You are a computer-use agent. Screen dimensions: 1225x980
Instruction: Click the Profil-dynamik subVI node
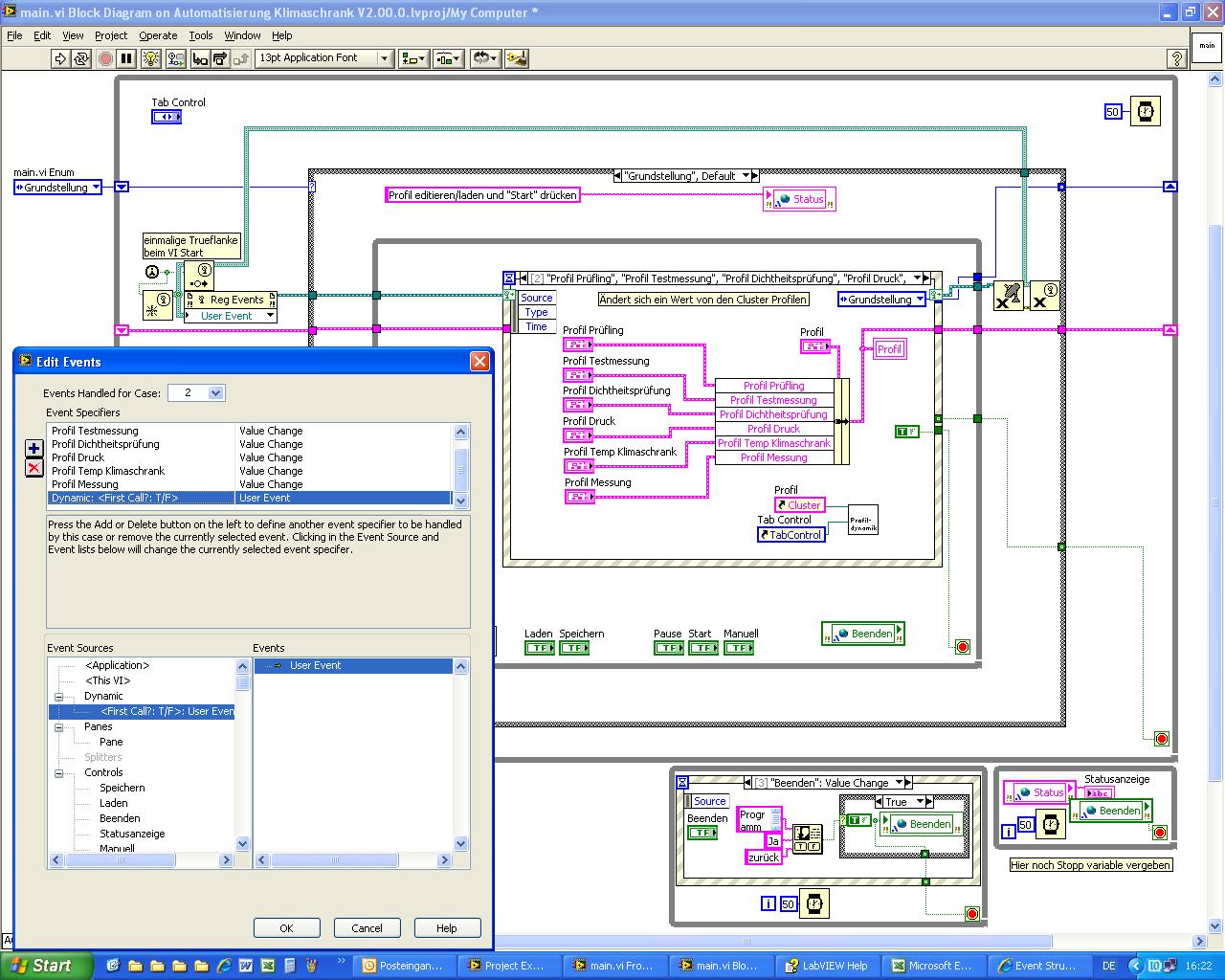[x=862, y=519]
